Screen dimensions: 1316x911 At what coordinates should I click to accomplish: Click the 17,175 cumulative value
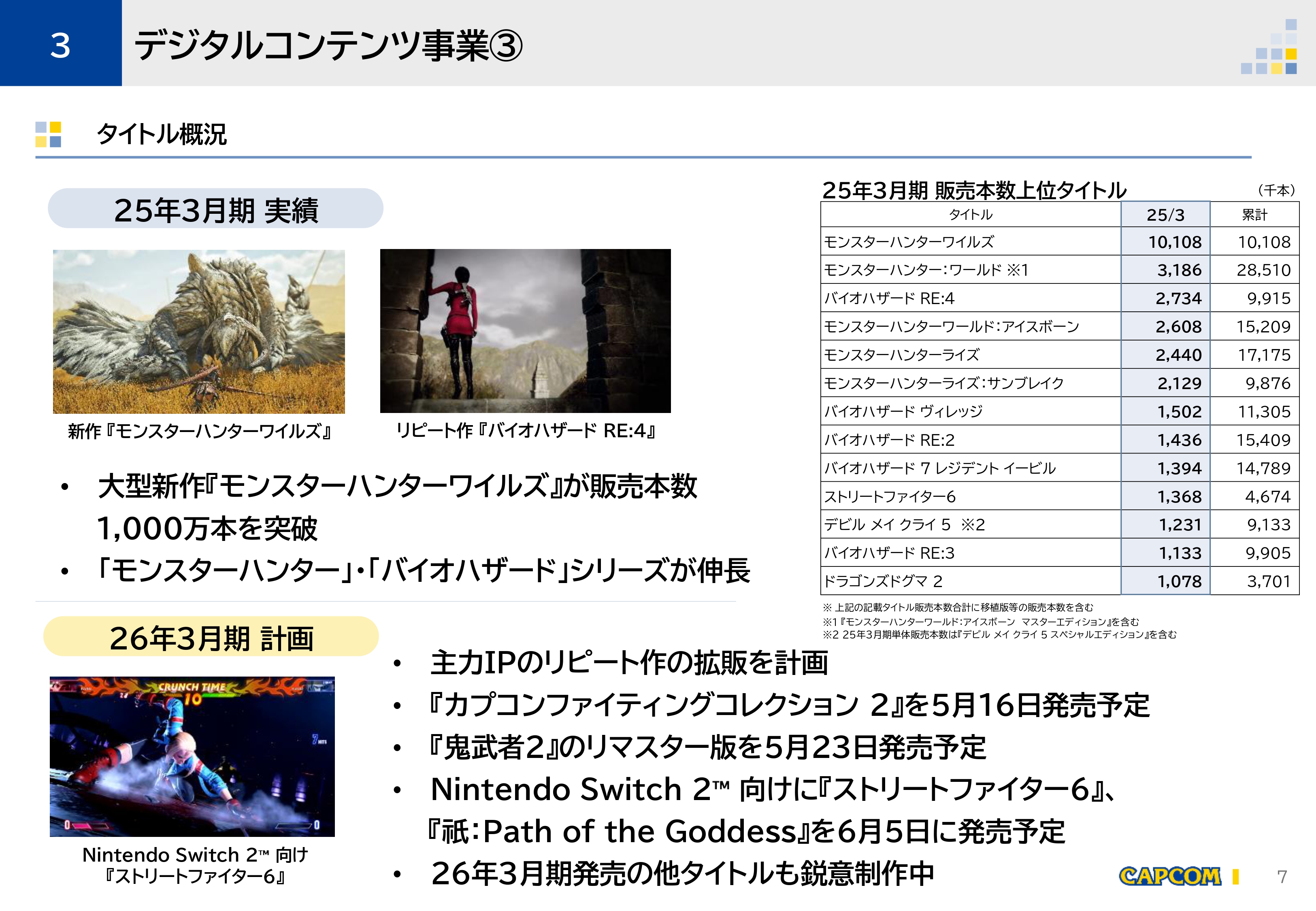[x=1264, y=355]
